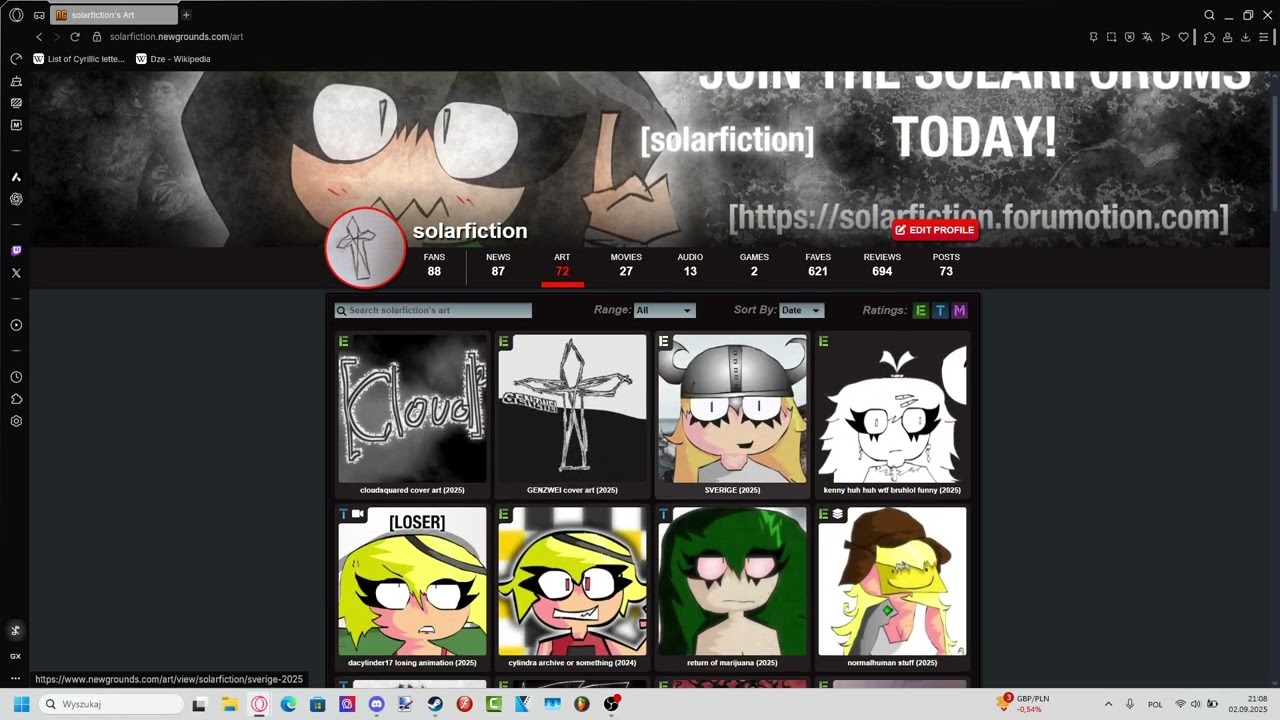Open Dze - Wikipedia bookmark

[x=173, y=59]
